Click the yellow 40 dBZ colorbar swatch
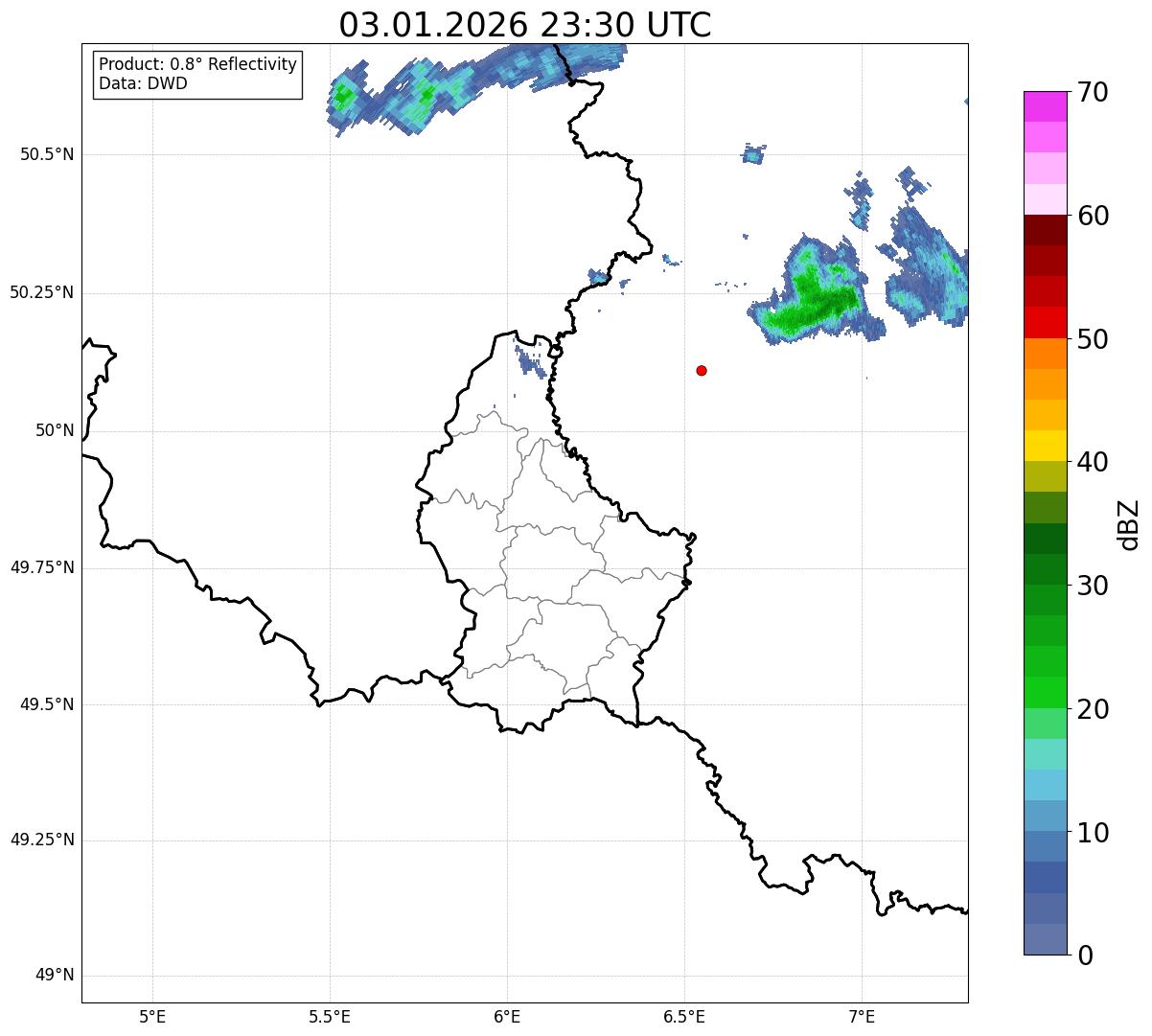This screenshot has height=1036, width=1152. (x=1045, y=446)
